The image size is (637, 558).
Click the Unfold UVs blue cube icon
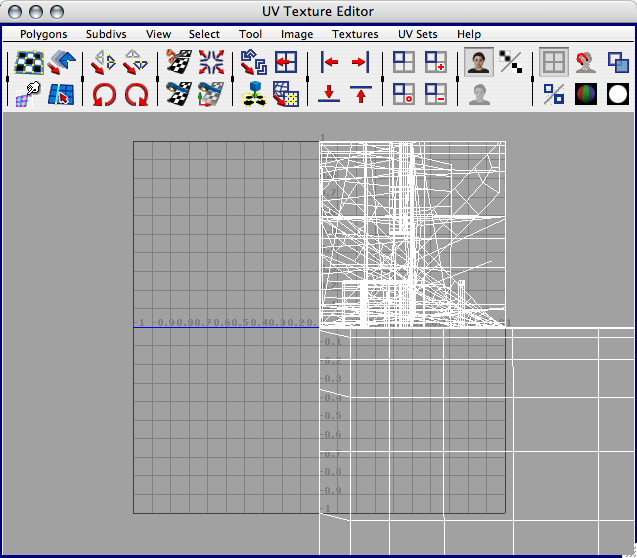(x=254, y=94)
